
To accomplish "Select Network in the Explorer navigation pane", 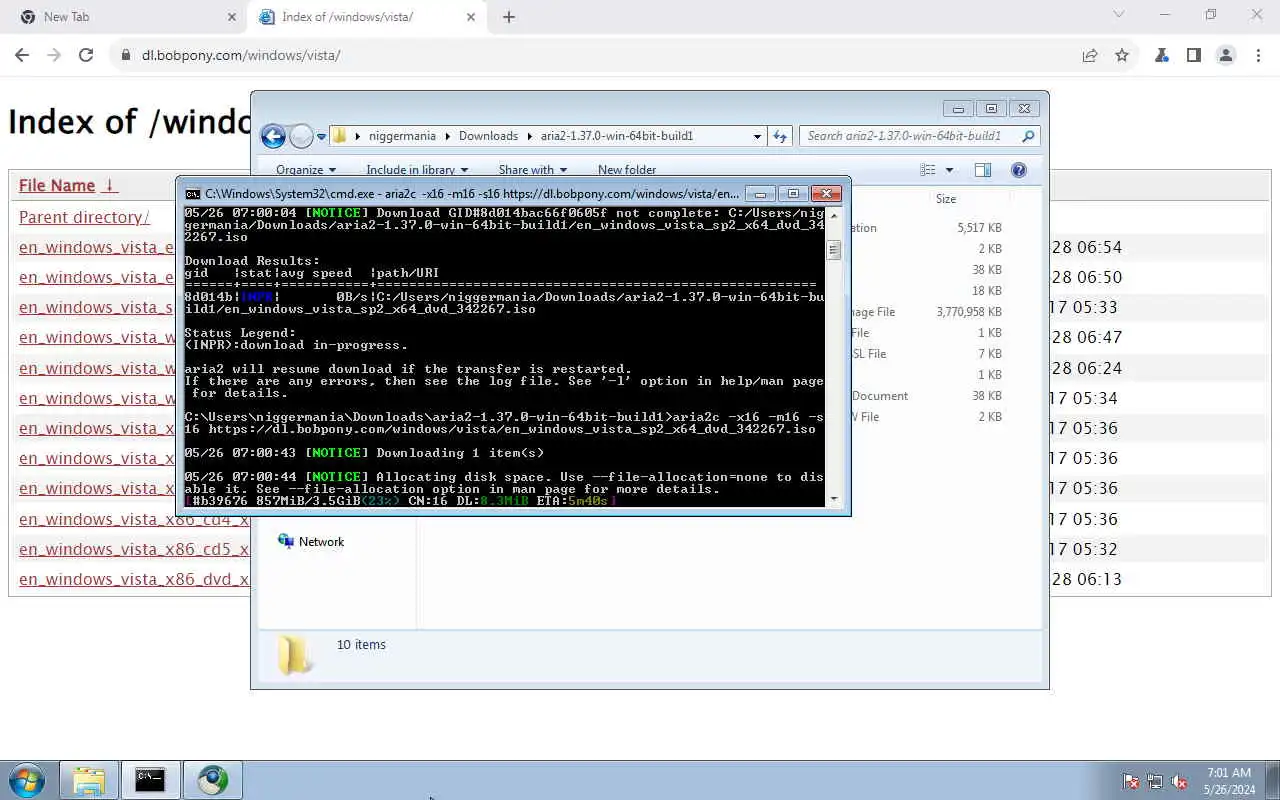I will click(321, 542).
